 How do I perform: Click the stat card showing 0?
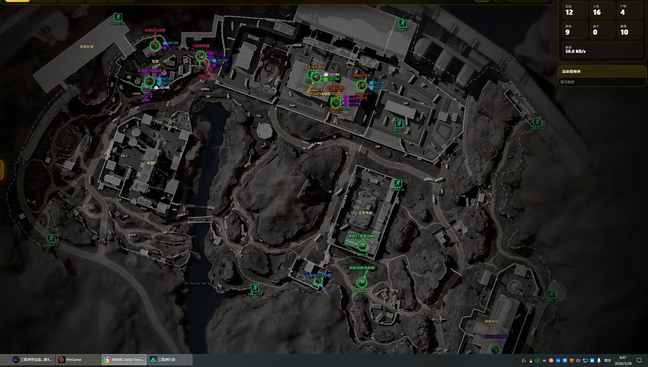pos(602,30)
